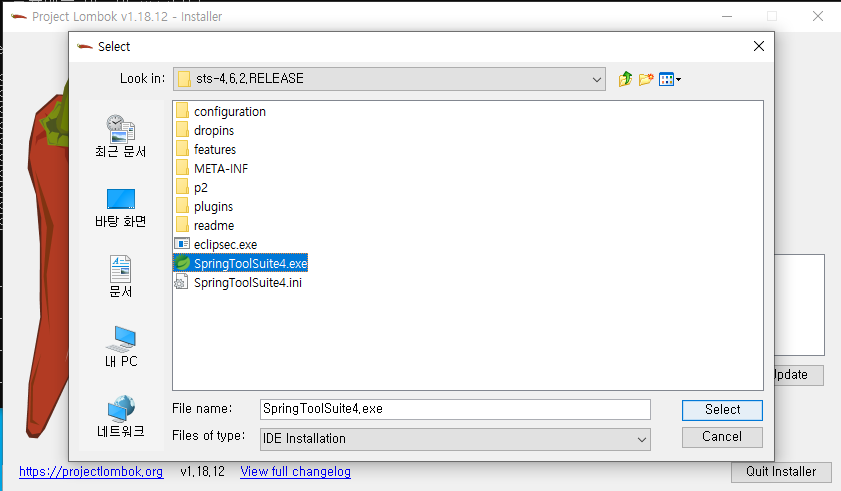The width and height of the screenshot is (841, 491).
Task: Cancel the Select dialog
Action: [x=722, y=437]
